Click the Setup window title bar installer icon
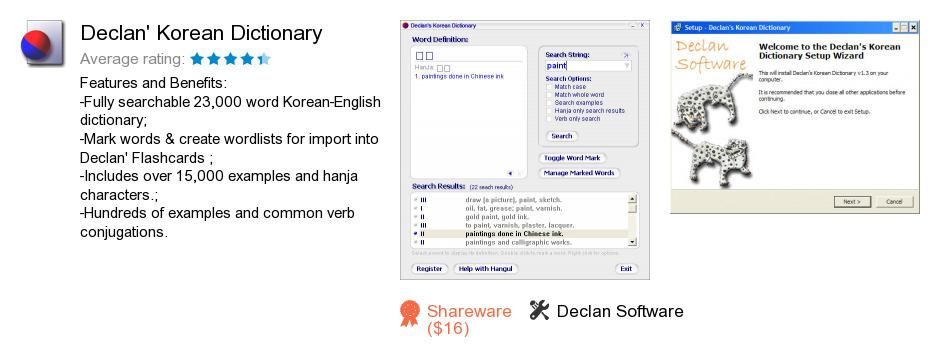 [678, 28]
